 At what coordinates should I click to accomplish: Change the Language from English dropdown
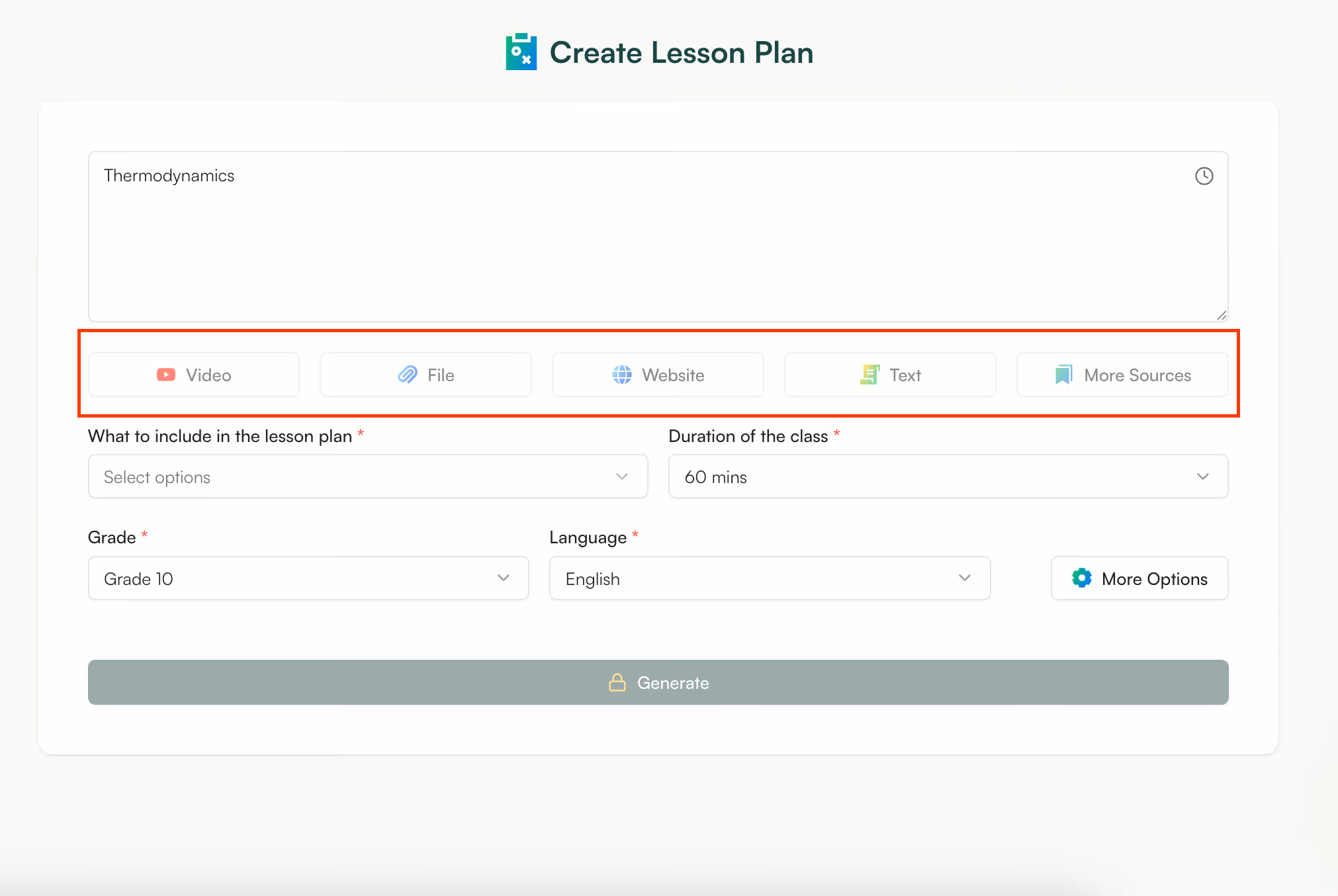tap(769, 578)
